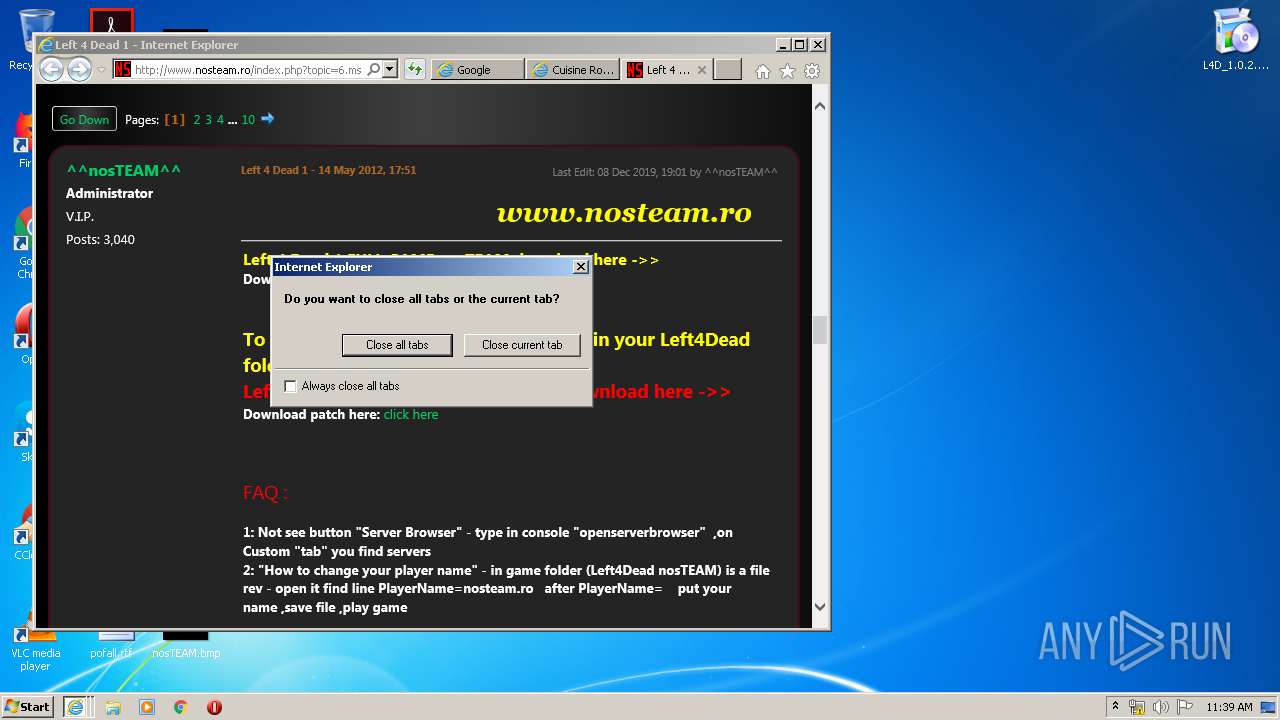Click the Internet Explorer taskbar icon
Screen dimensions: 1280x720
pos(75,706)
